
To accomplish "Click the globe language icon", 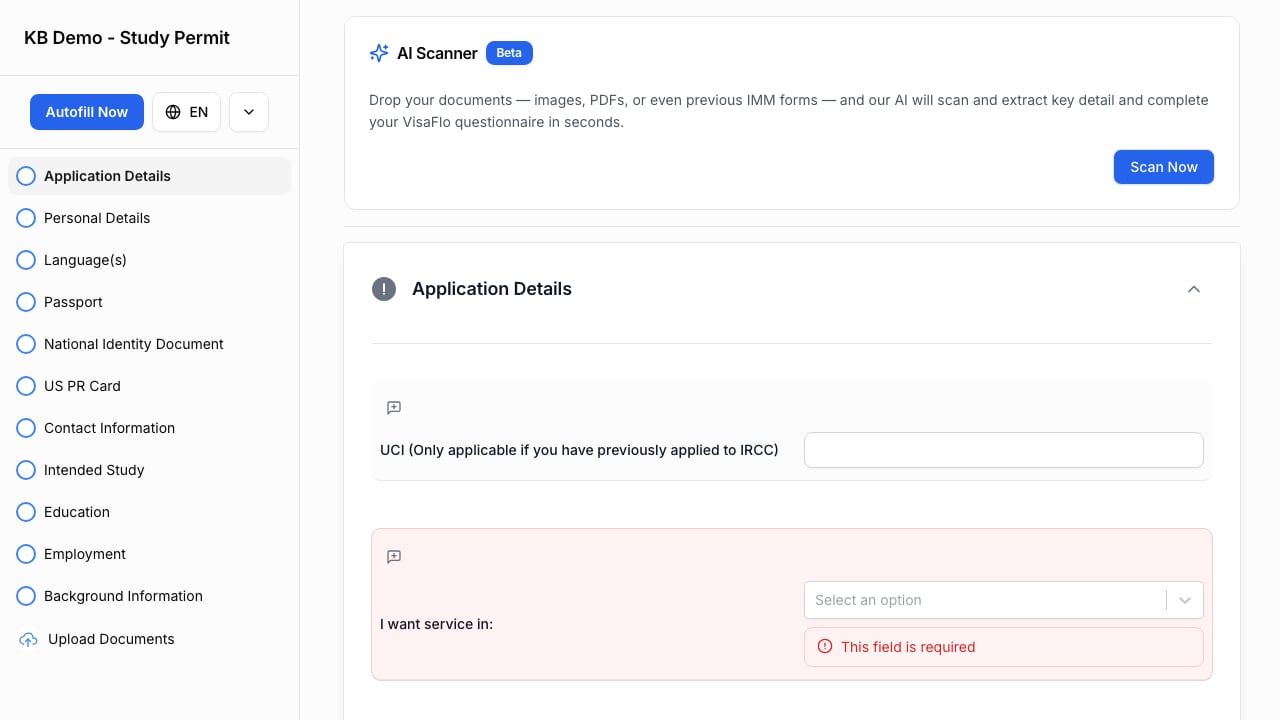I will click(173, 112).
